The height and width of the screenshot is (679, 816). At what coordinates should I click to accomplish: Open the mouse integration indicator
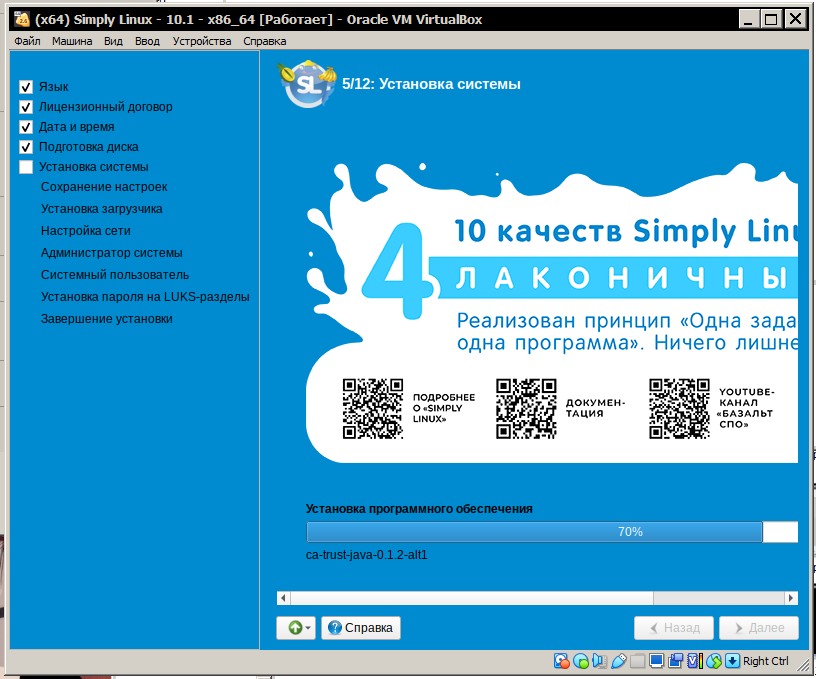click(713, 661)
